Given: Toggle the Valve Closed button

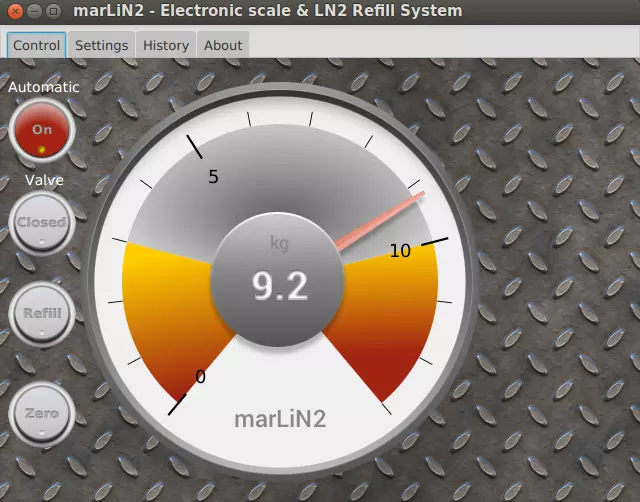Looking at the screenshot, I should pyautogui.click(x=42, y=222).
